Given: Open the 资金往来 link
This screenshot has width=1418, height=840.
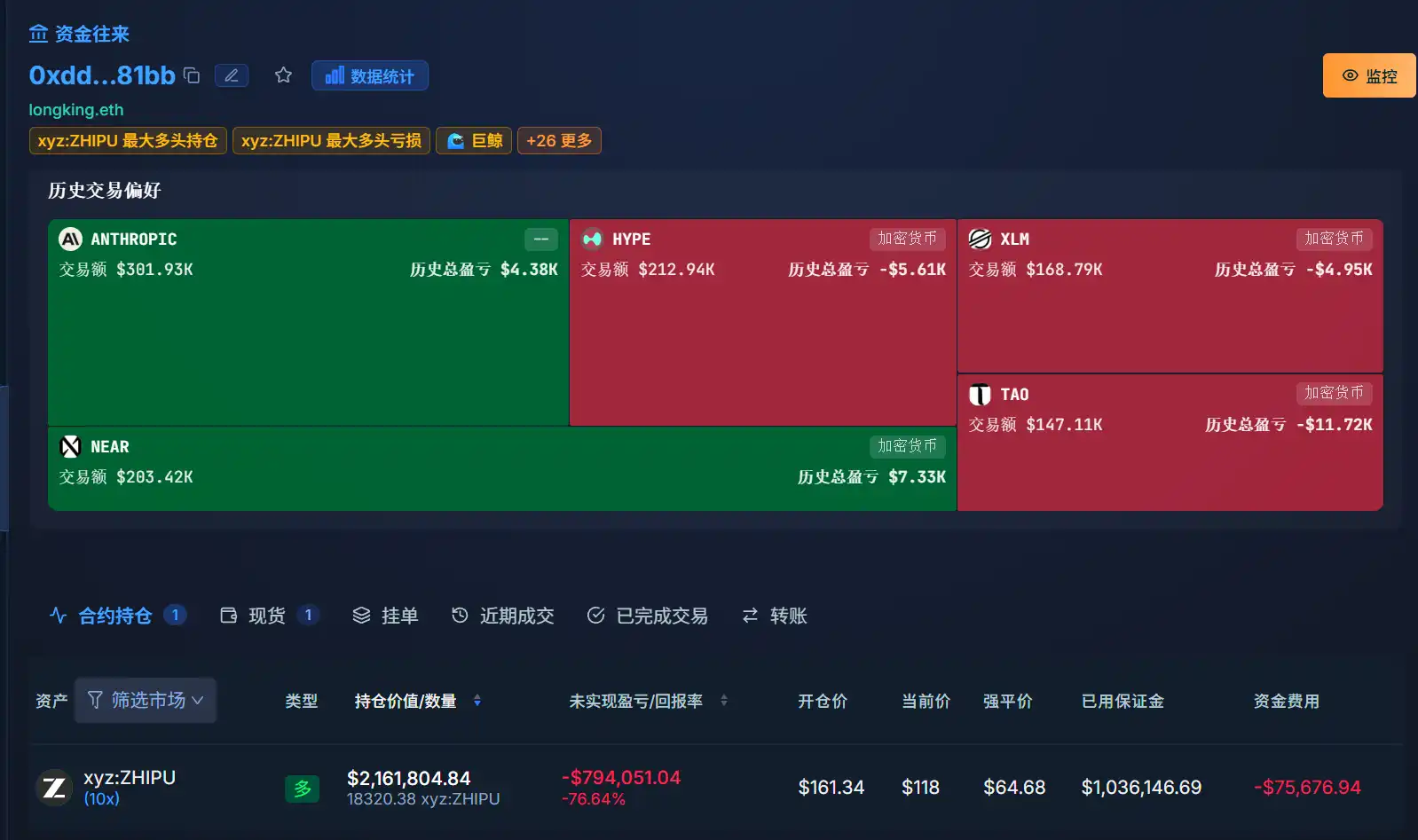Looking at the screenshot, I should pos(92,34).
